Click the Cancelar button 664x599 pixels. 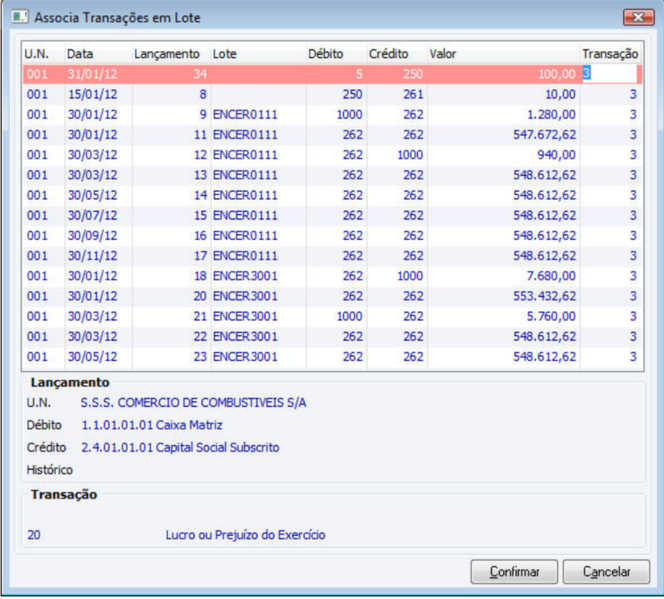coord(606,572)
